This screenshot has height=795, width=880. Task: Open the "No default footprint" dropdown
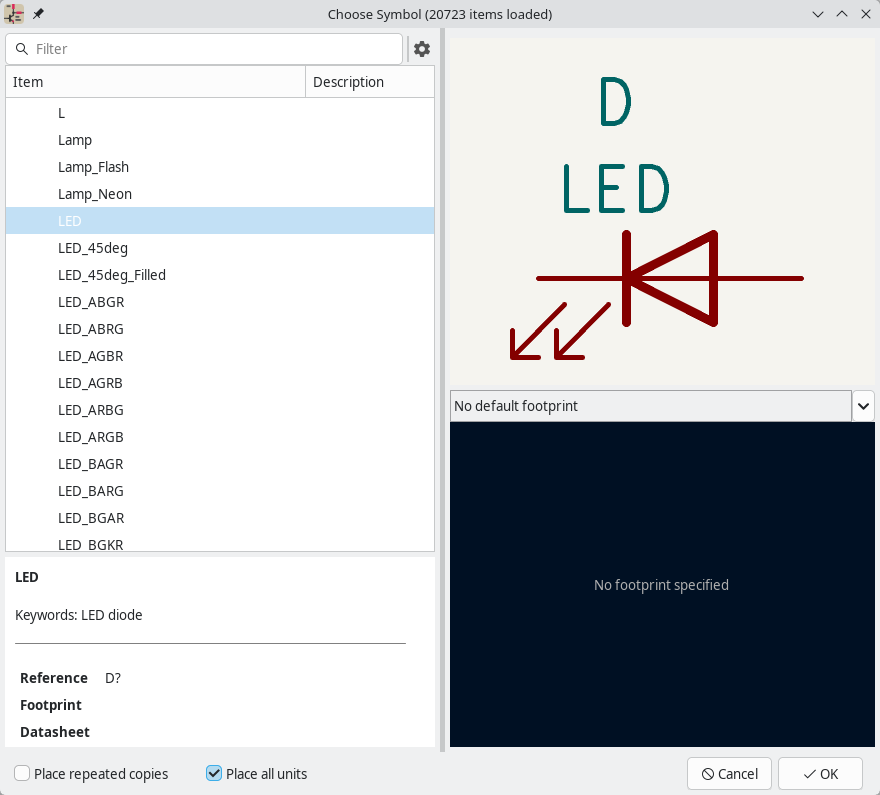862,406
